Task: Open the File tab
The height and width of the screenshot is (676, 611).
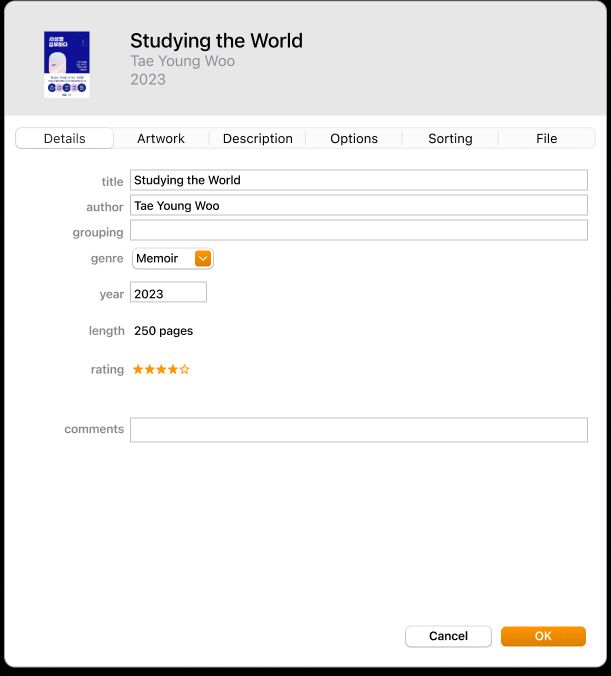Action: coord(547,138)
